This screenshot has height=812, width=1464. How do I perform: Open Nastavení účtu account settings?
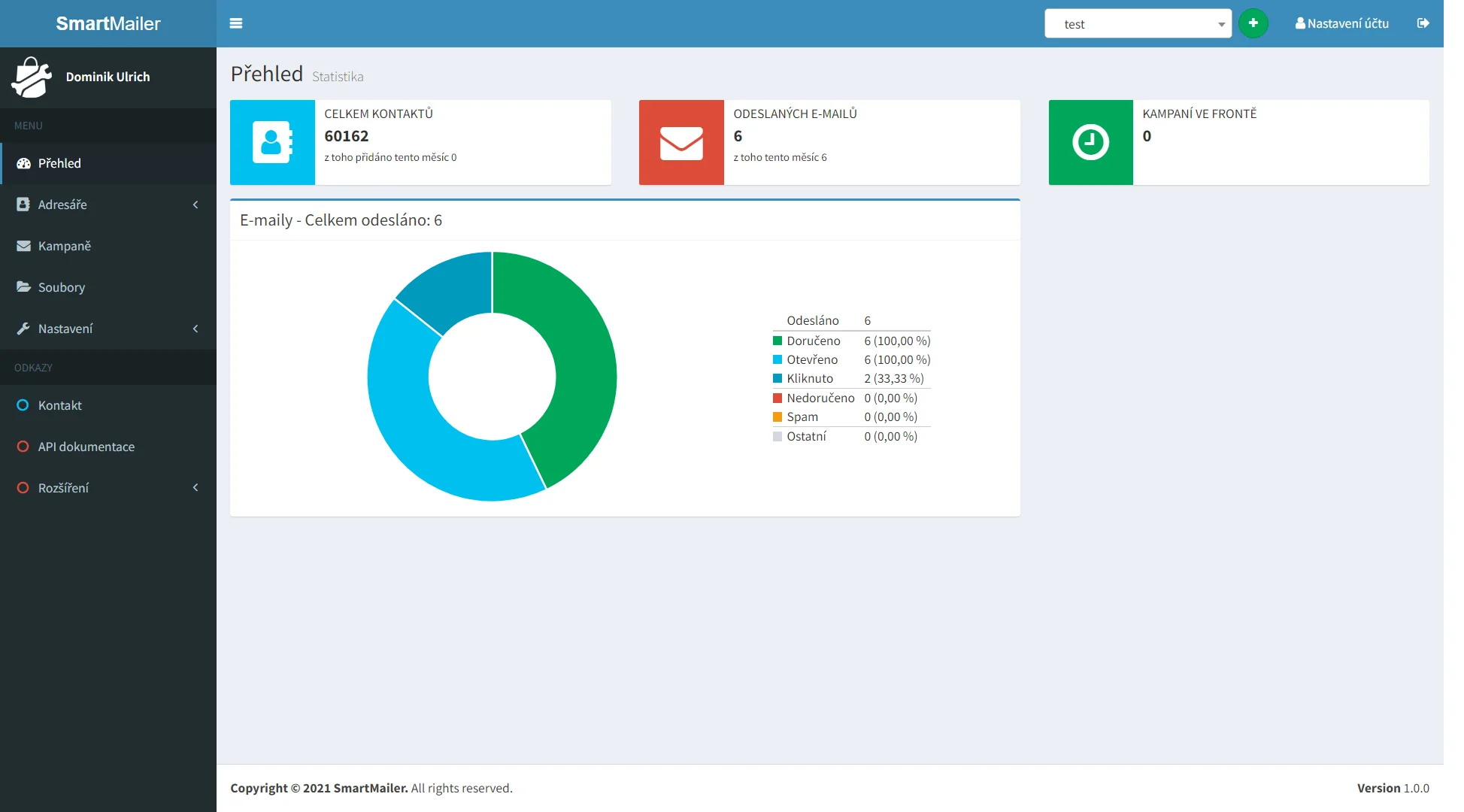point(1341,23)
